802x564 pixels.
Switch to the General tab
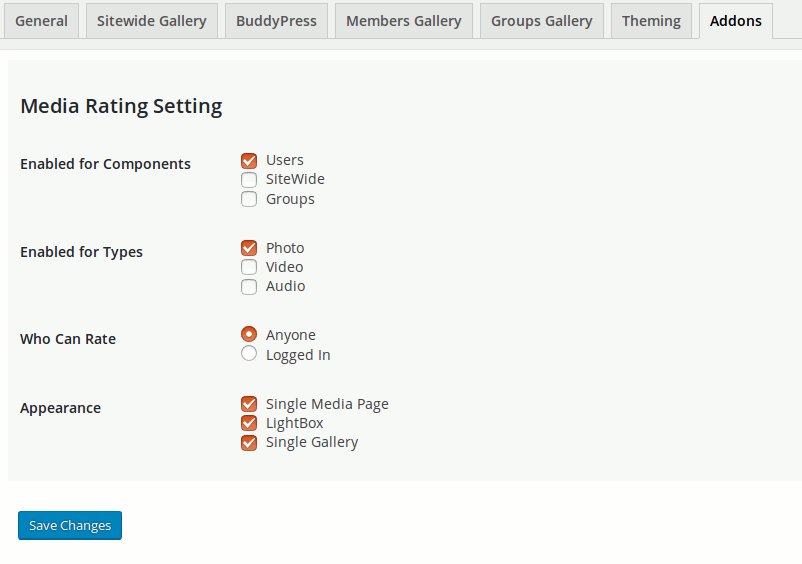pyautogui.click(x=41, y=21)
